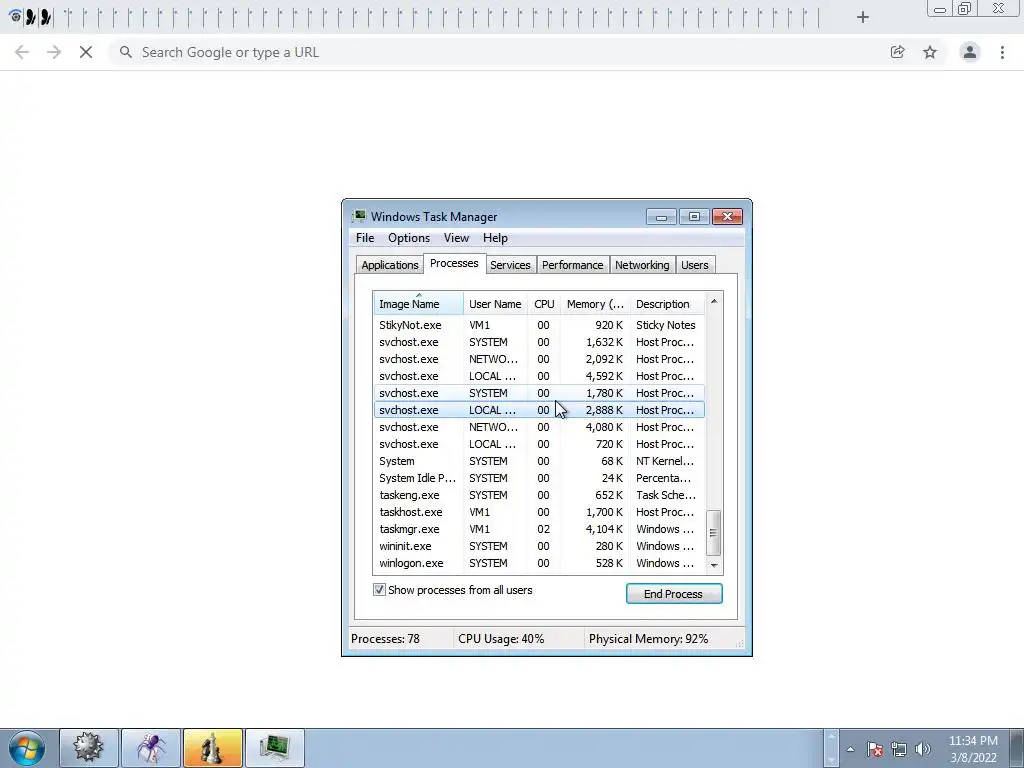The image size is (1024, 768).
Task: Switch to the Applications tab
Action: click(x=390, y=264)
